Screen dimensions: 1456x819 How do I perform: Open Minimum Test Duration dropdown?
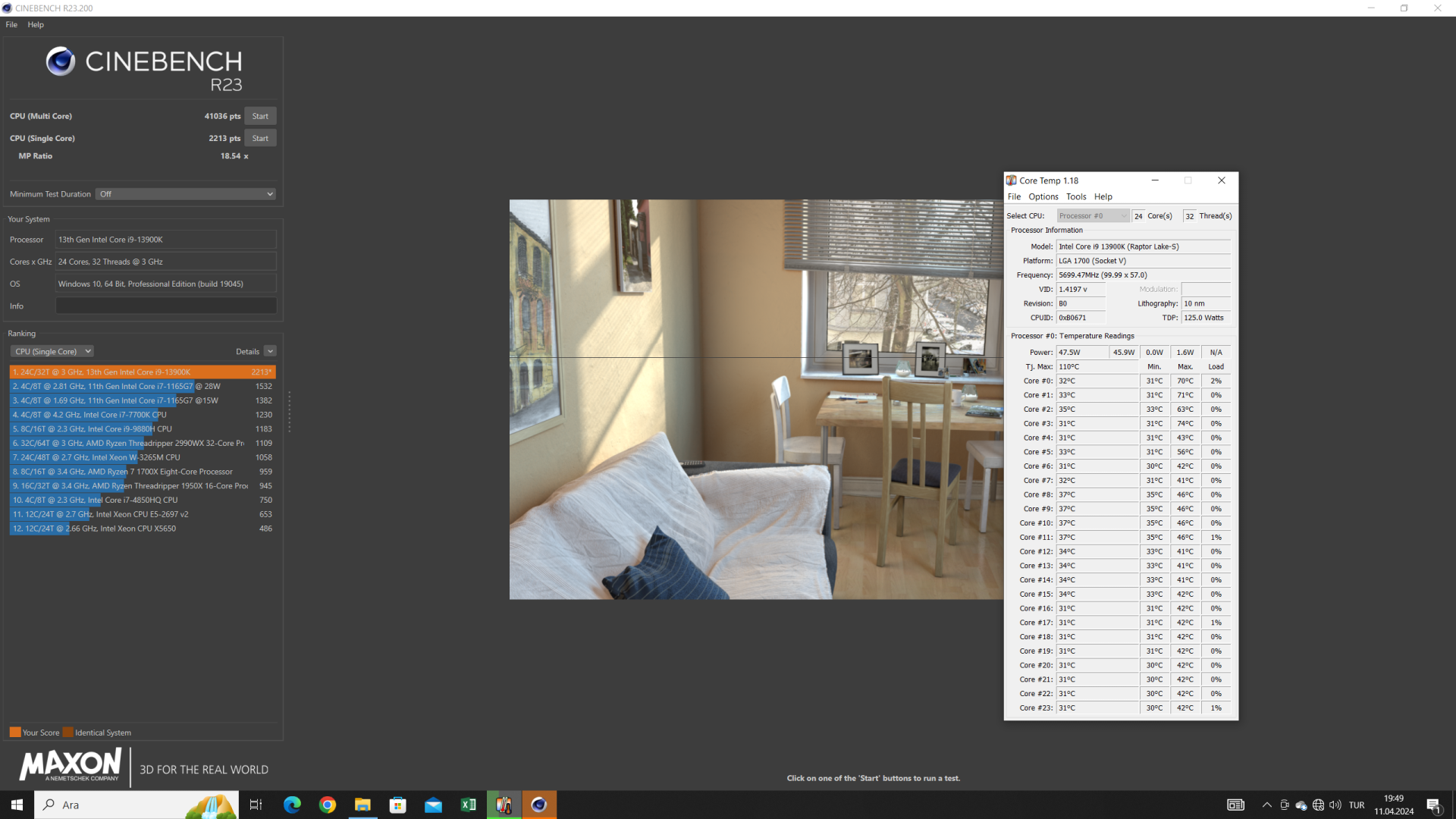point(186,194)
